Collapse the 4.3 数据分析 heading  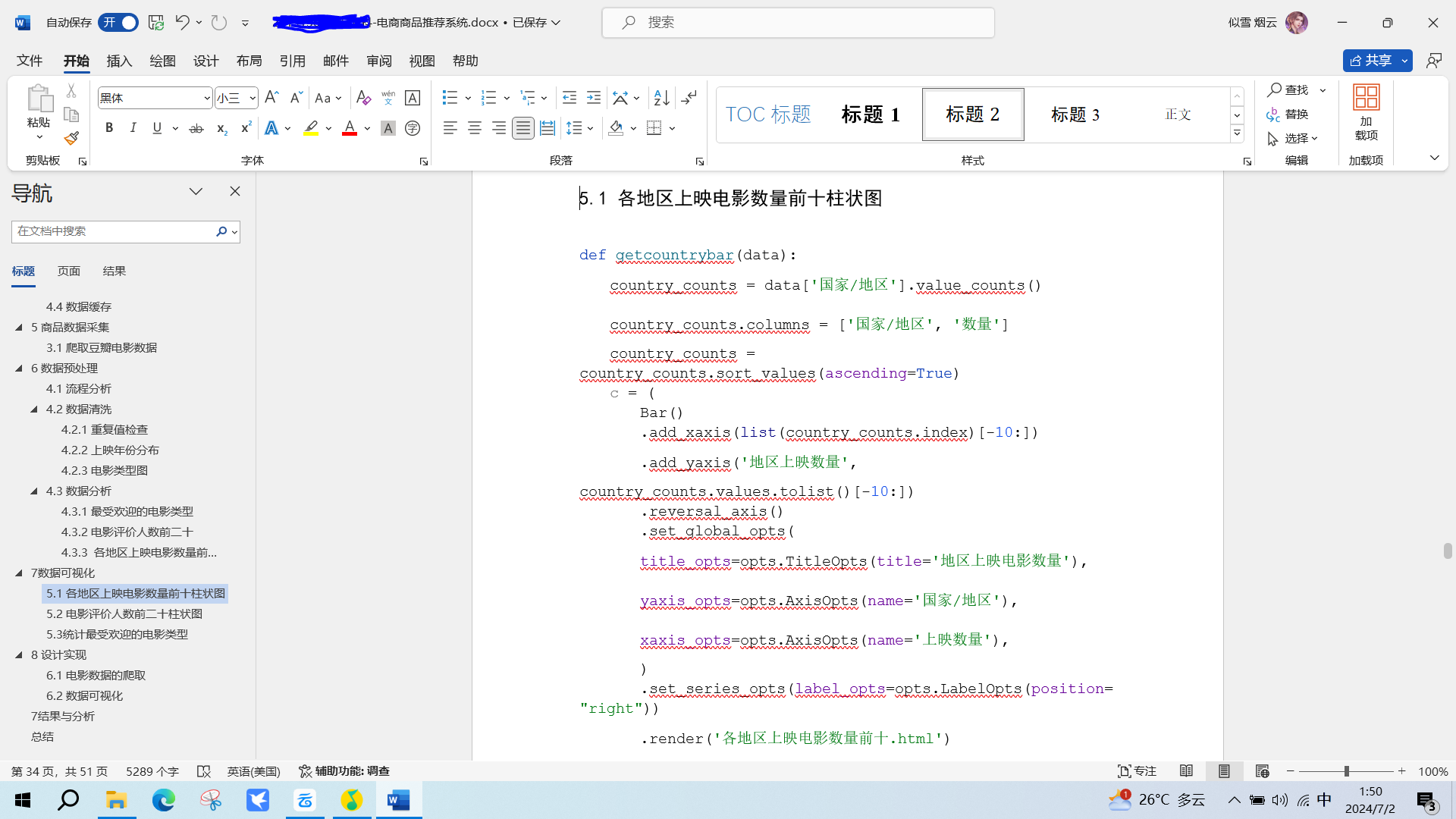coord(34,491)
